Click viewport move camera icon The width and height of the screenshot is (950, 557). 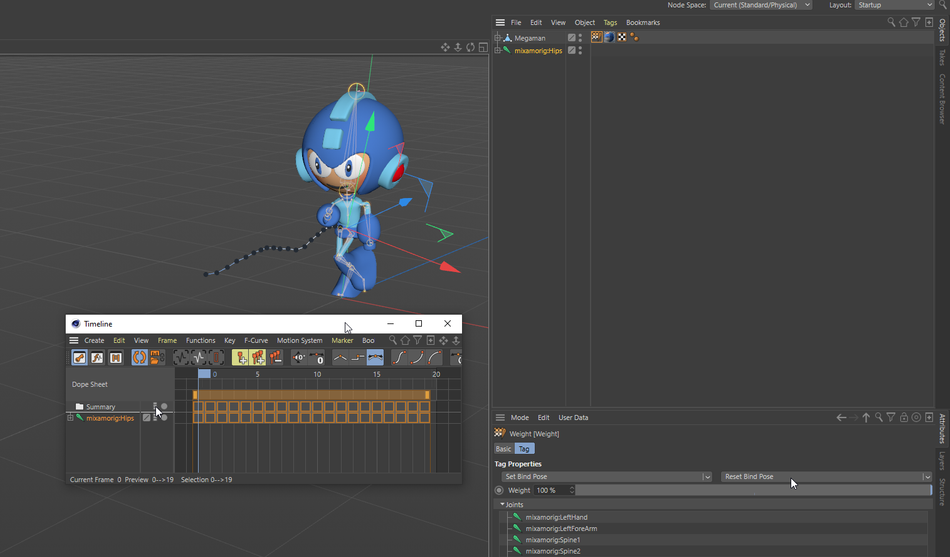point(445,47)
